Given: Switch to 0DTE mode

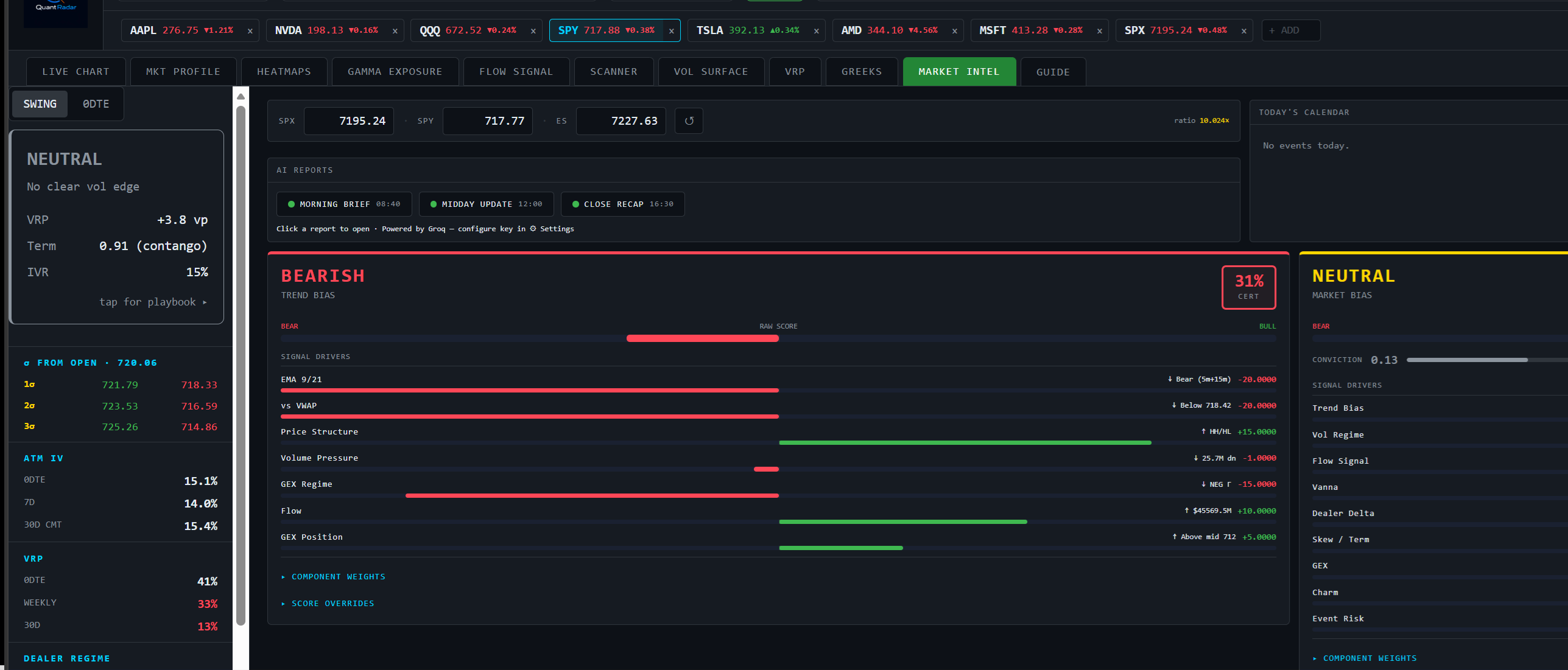Looking at the screenshot, I should (x=96, y=104).
